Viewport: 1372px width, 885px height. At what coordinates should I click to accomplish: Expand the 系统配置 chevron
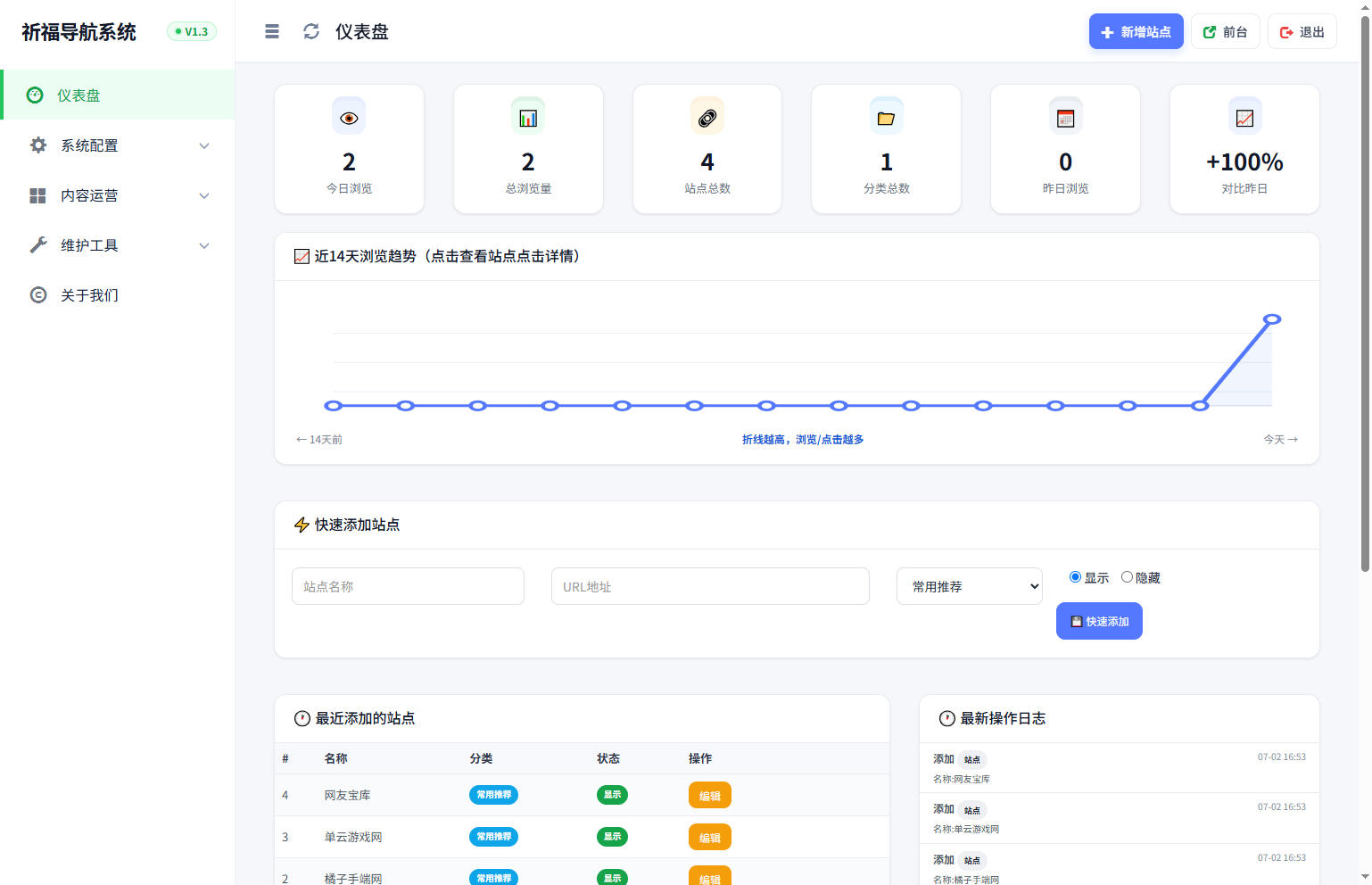pos(204,145)
